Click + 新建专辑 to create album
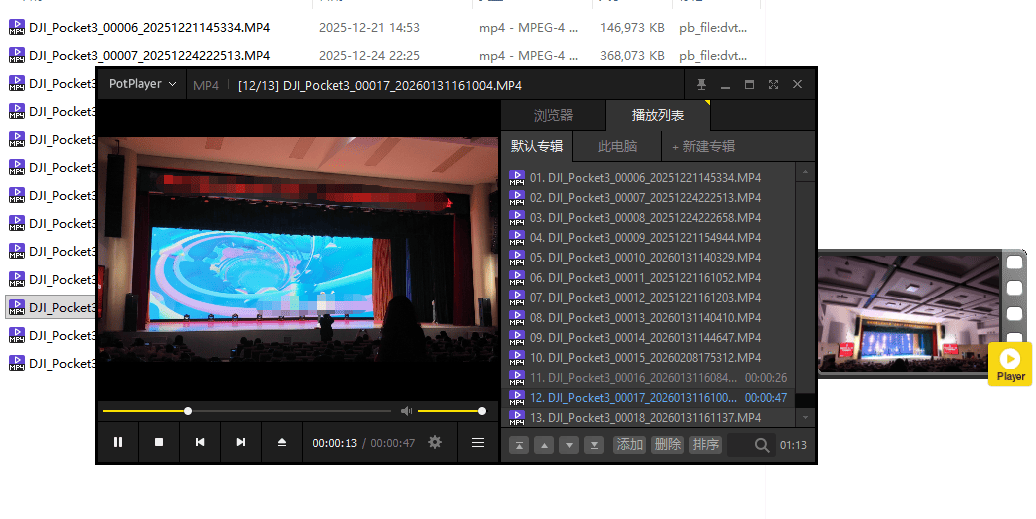This screenshot has width=1036, height=519. click(703, 146)
